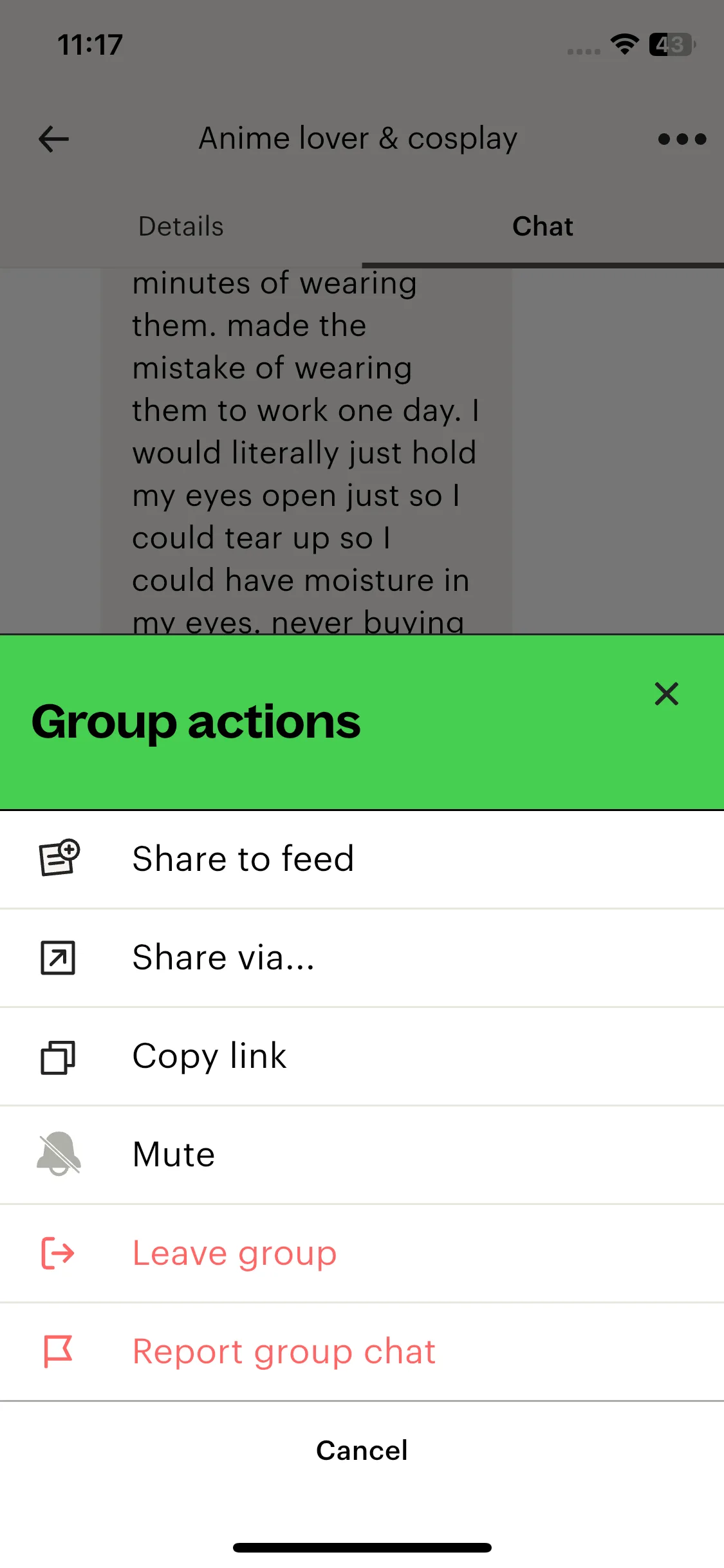Toggle Mute for this group
Viewport: 724px width, 1568px height.
tap(174, 1155)
